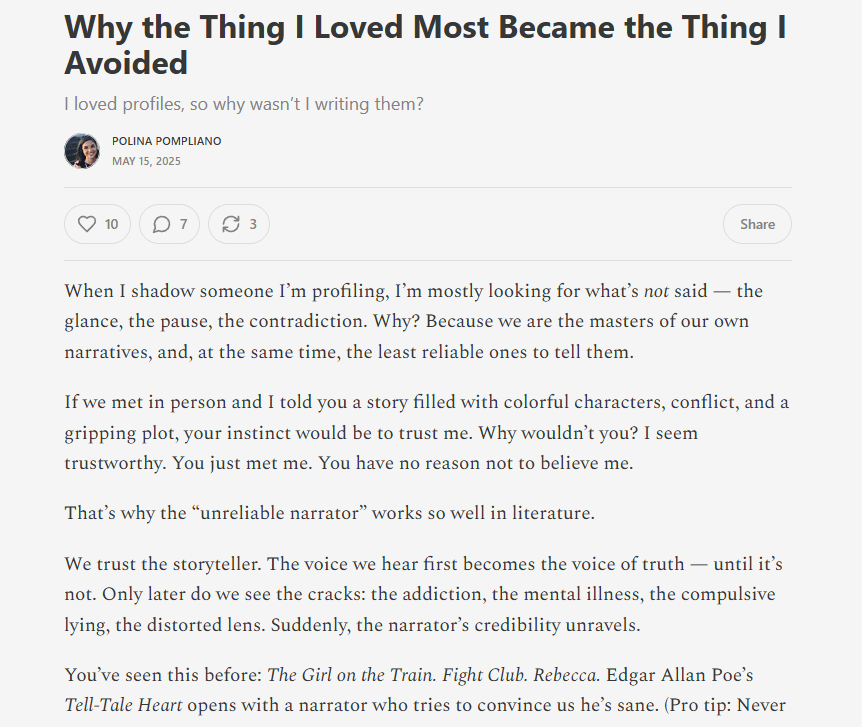Screen dimensions: 862x727
Task: Open the author name POLINA POMPLIANO link
Action: pos(167,141)
